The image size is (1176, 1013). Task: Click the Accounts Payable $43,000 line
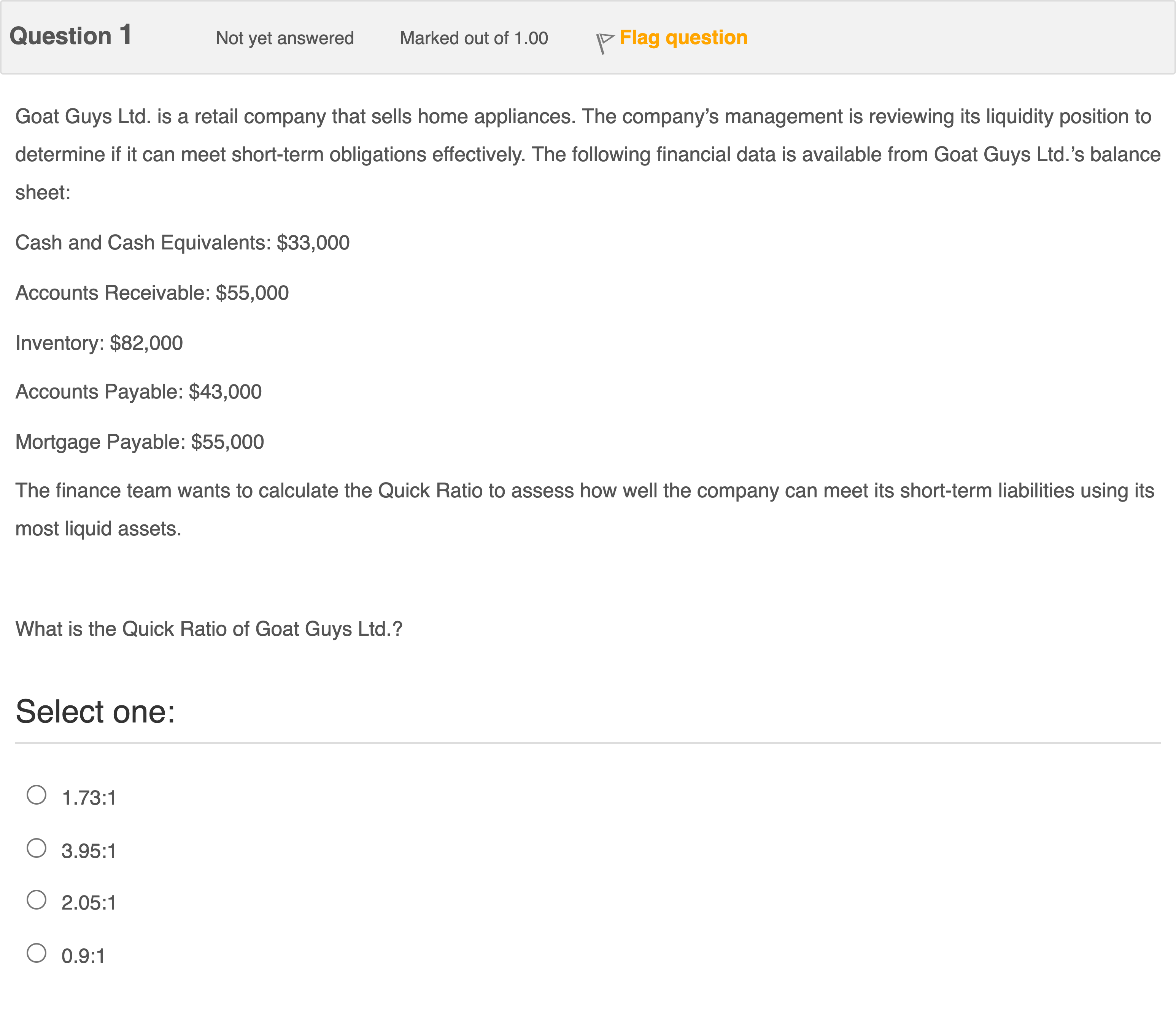point(138,392)
